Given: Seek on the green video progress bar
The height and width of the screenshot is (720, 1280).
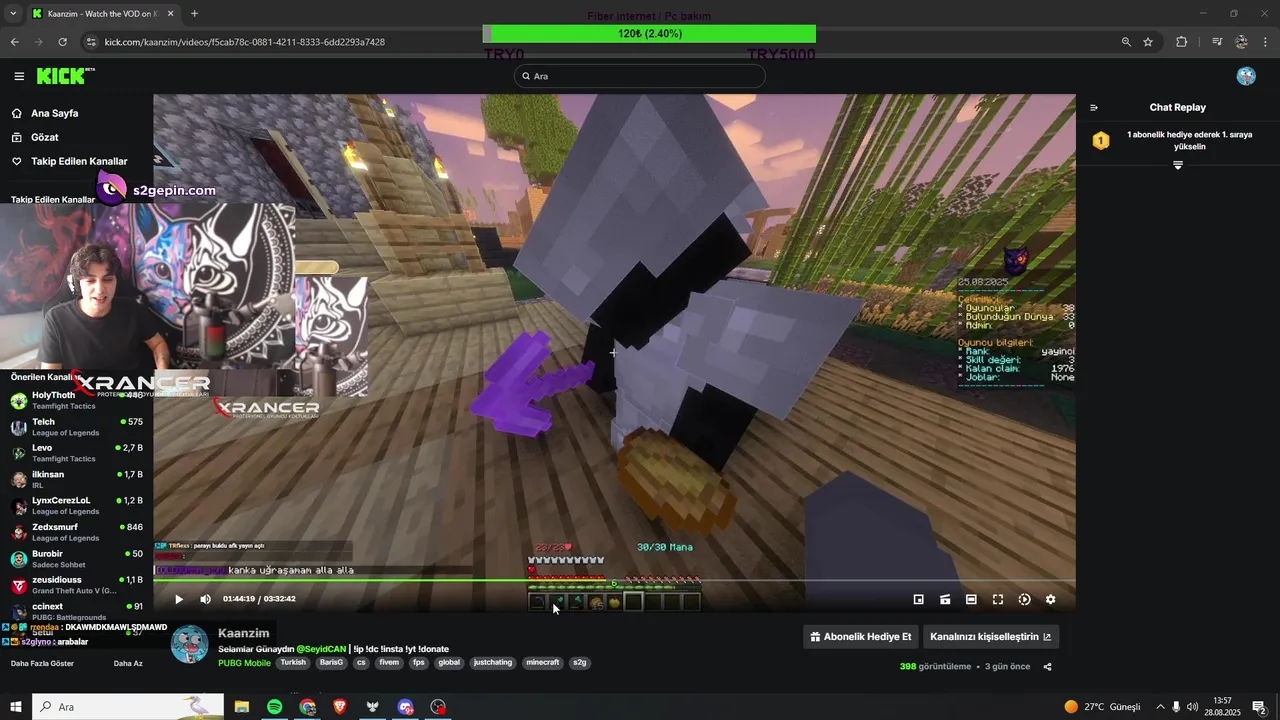Looking at the screenshot, I should tap(614, 580).
